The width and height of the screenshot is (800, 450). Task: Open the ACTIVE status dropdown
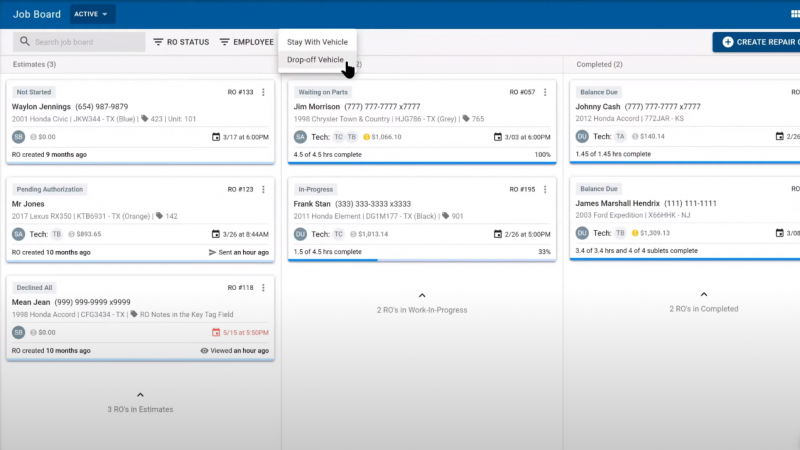click(x=93, y=15)
